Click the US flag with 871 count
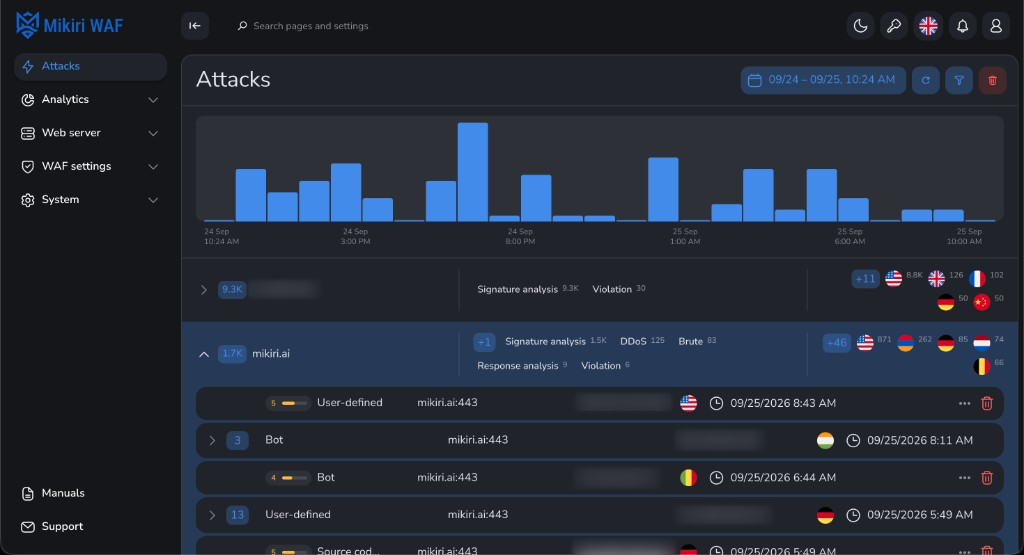This screenshot has width=1024, height=555. coord(865,343)
